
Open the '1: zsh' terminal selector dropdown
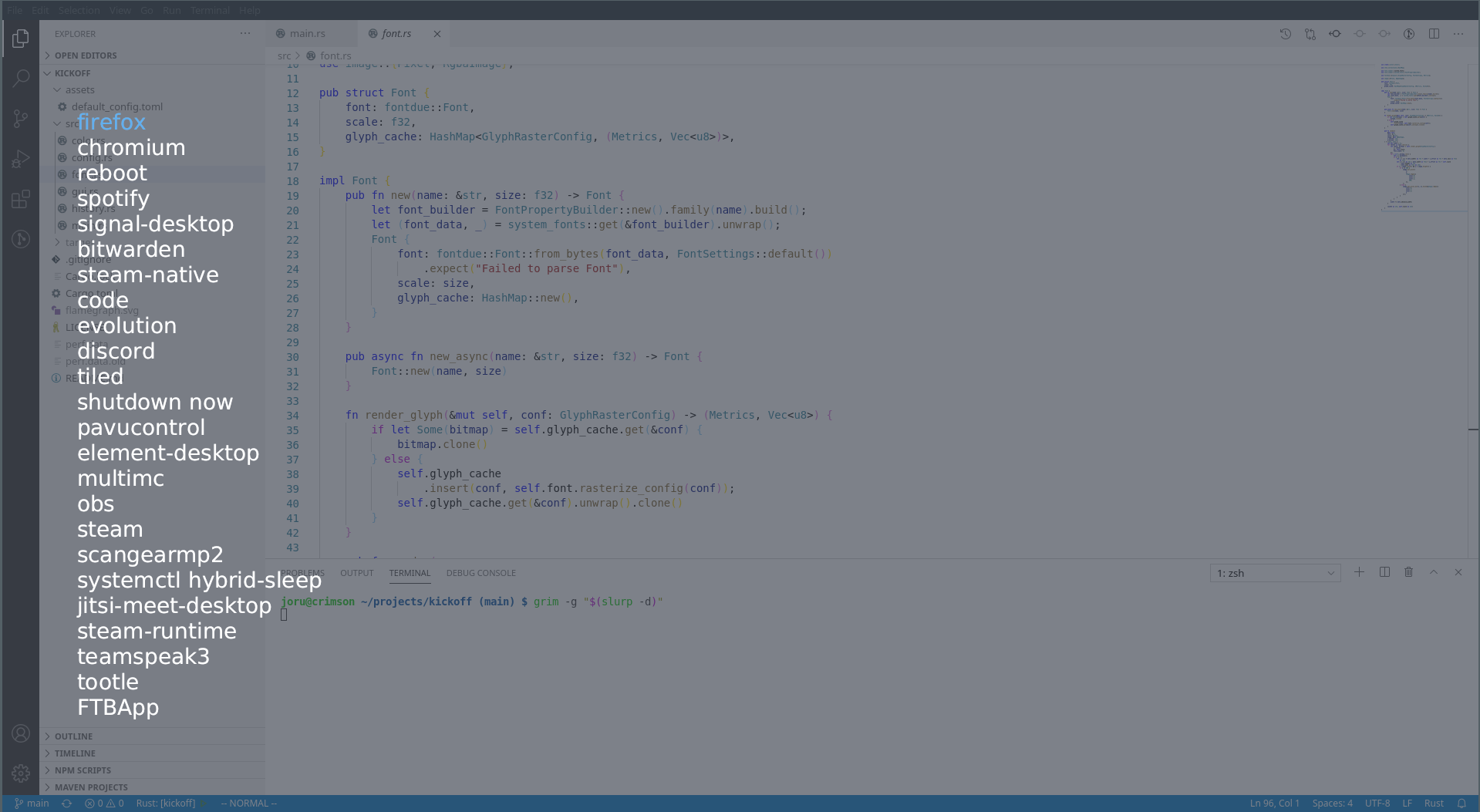click(x=1275, y=573)
